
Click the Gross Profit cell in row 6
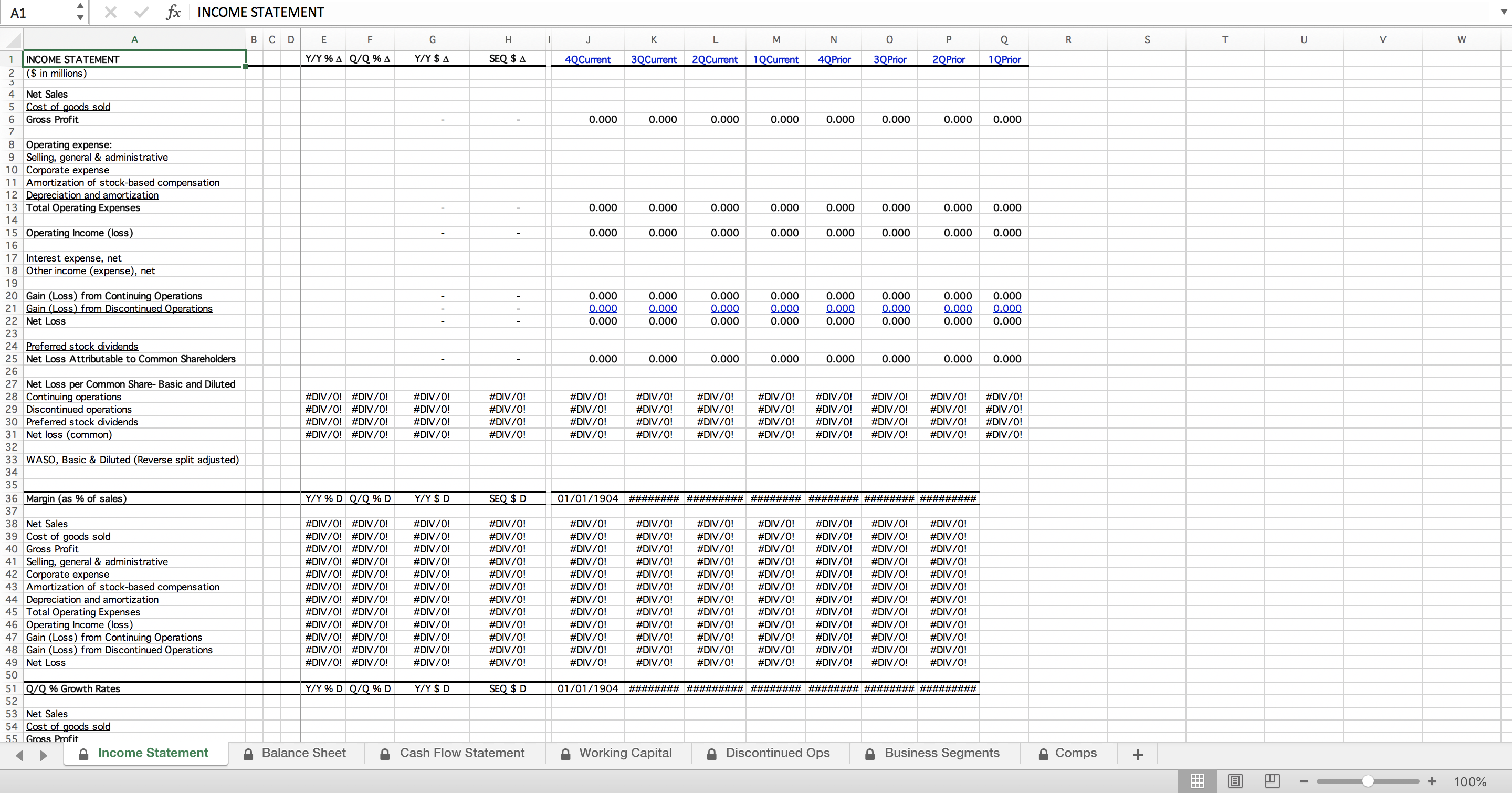[x=134, y=120]
